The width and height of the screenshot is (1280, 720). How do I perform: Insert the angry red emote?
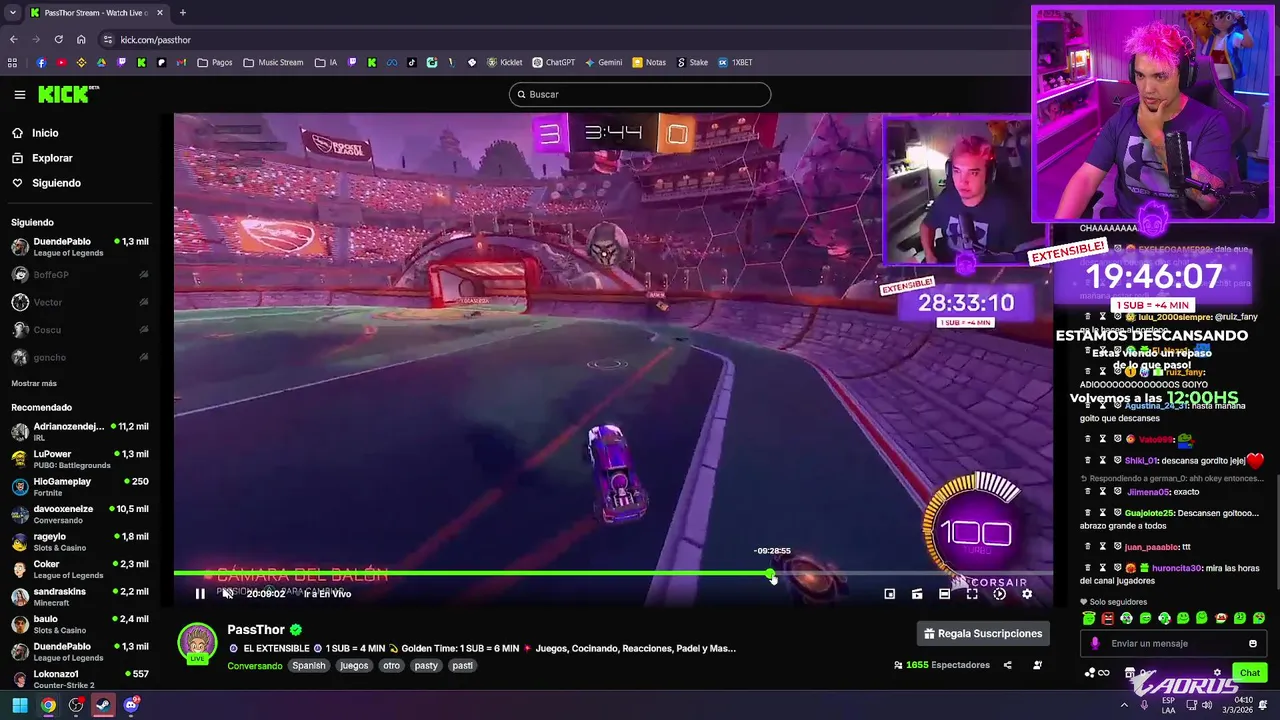[1107, 618]
